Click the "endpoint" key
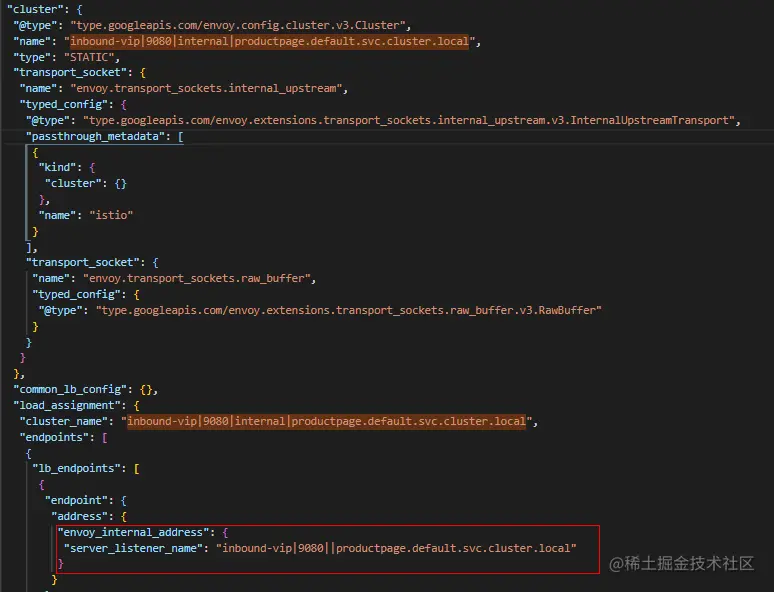 pos(76,500)
